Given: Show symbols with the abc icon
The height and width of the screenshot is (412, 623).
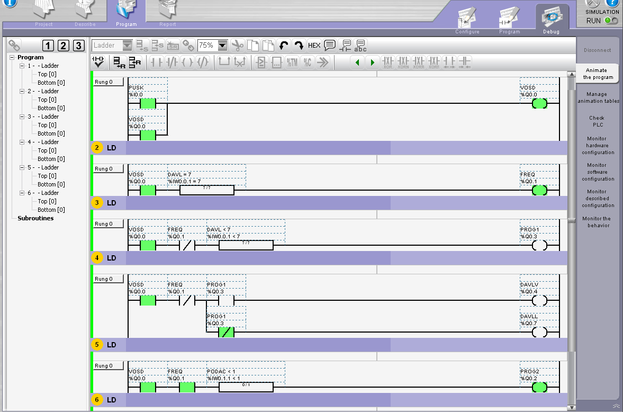Looking at the screenshot, I should click(x=360, y=46).
